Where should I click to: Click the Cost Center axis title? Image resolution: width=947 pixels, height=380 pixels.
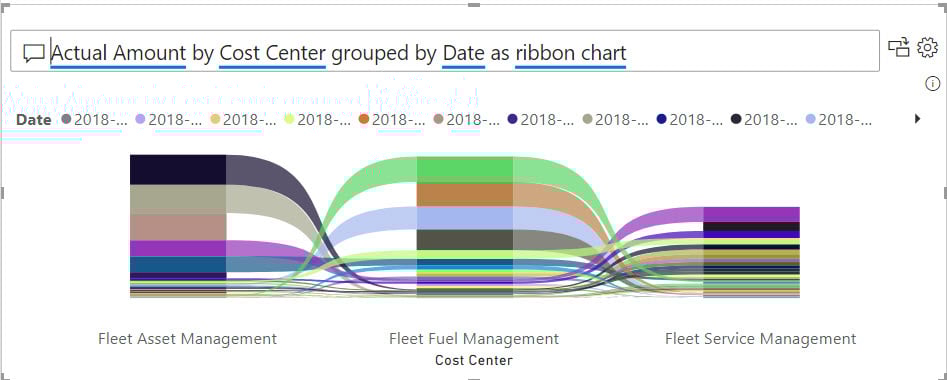click(x=474, y=361)
